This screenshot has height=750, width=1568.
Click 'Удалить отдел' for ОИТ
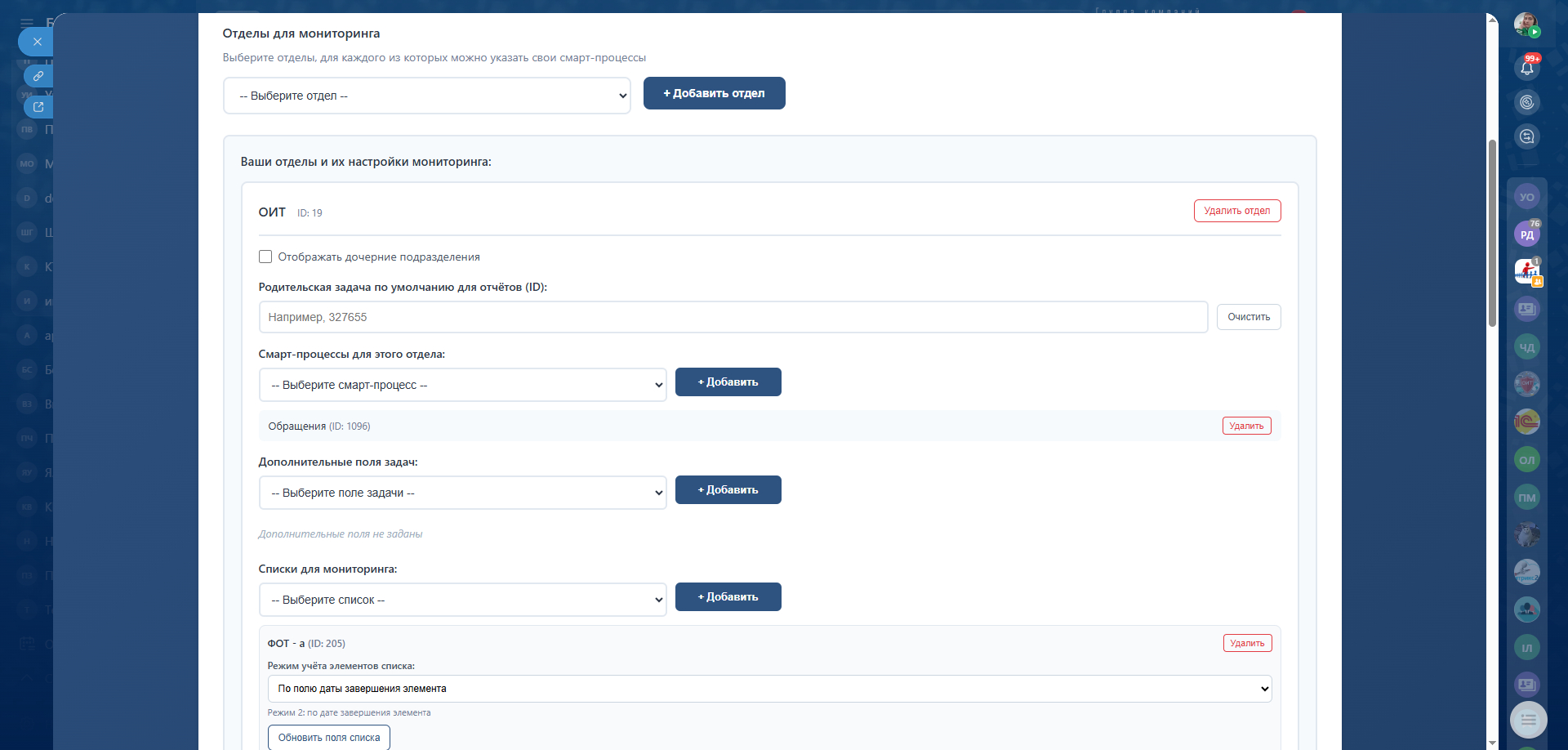pyautogui.click(x=1237, y=211)
